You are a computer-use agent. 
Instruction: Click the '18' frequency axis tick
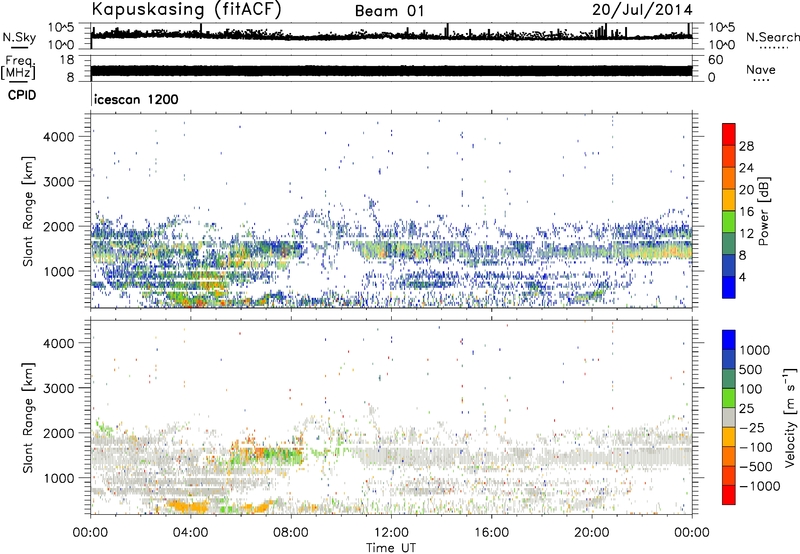[67, 60]
